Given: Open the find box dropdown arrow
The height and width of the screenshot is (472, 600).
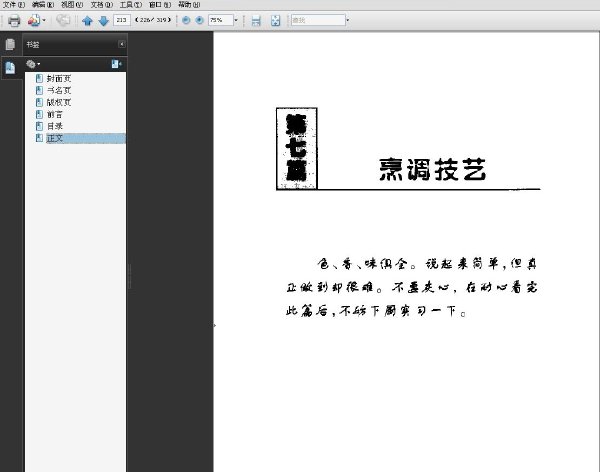Looking at the screenshot, I should point(347,20).
